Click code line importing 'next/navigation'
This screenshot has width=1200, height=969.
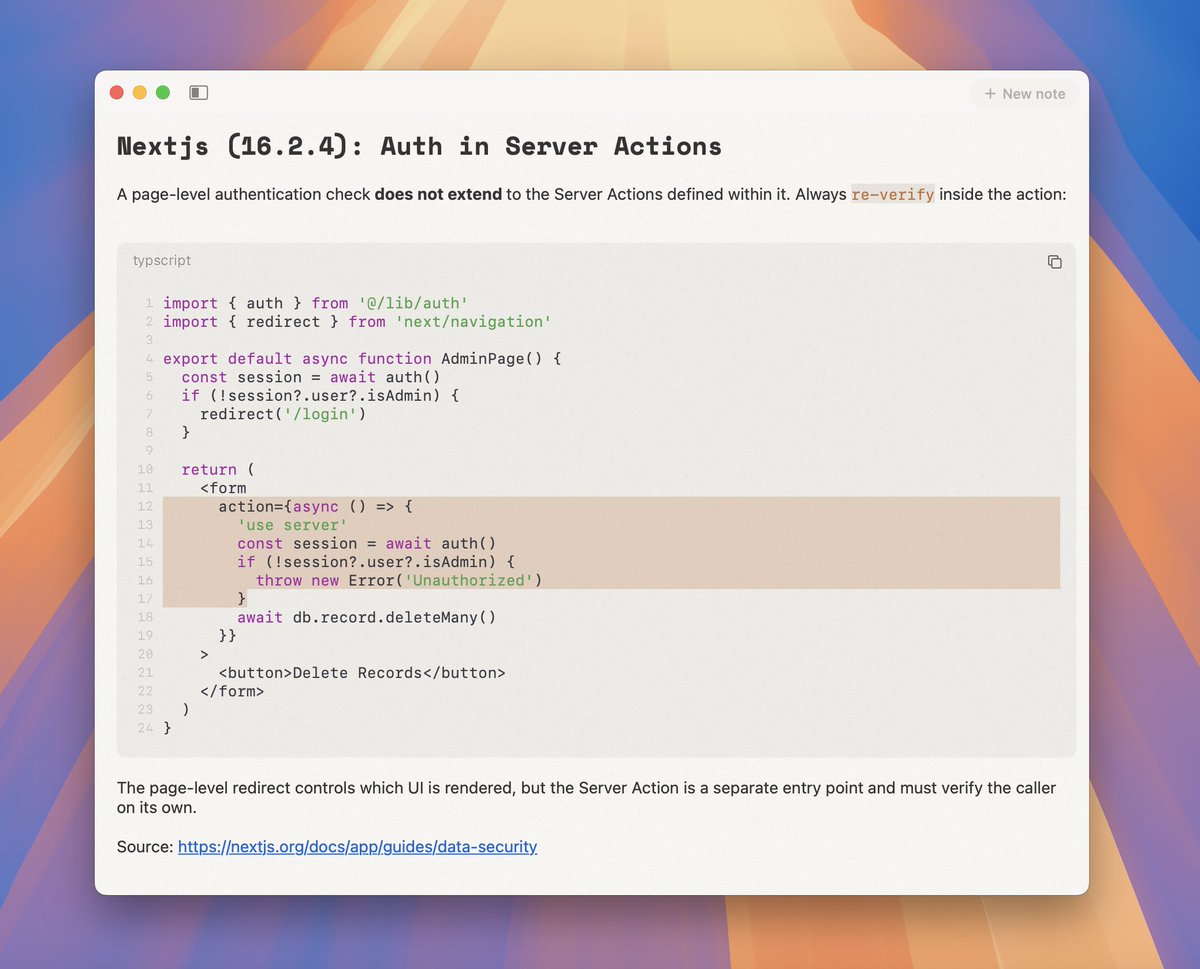(x=357, y=321)
